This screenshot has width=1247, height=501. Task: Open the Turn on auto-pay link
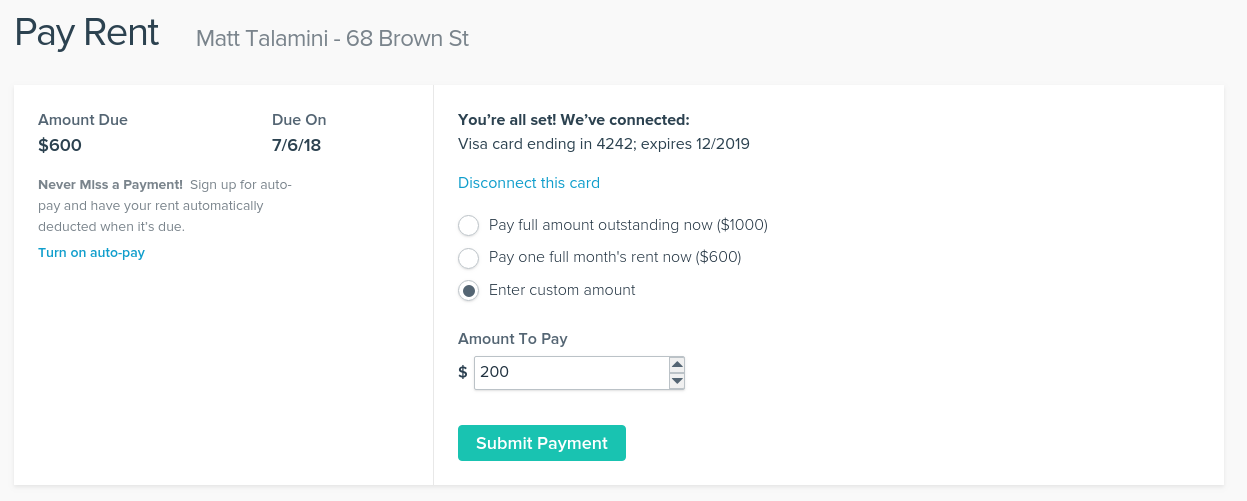click(91, 253)
